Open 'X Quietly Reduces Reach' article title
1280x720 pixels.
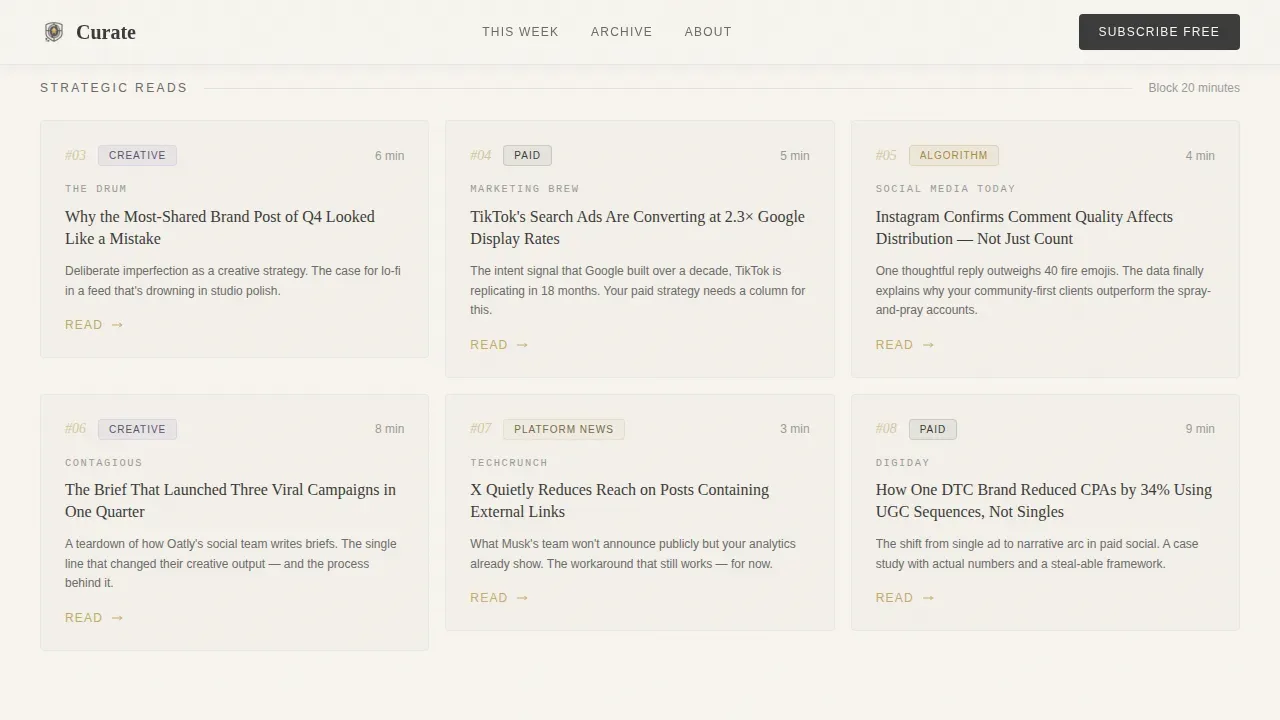[619, 501]
